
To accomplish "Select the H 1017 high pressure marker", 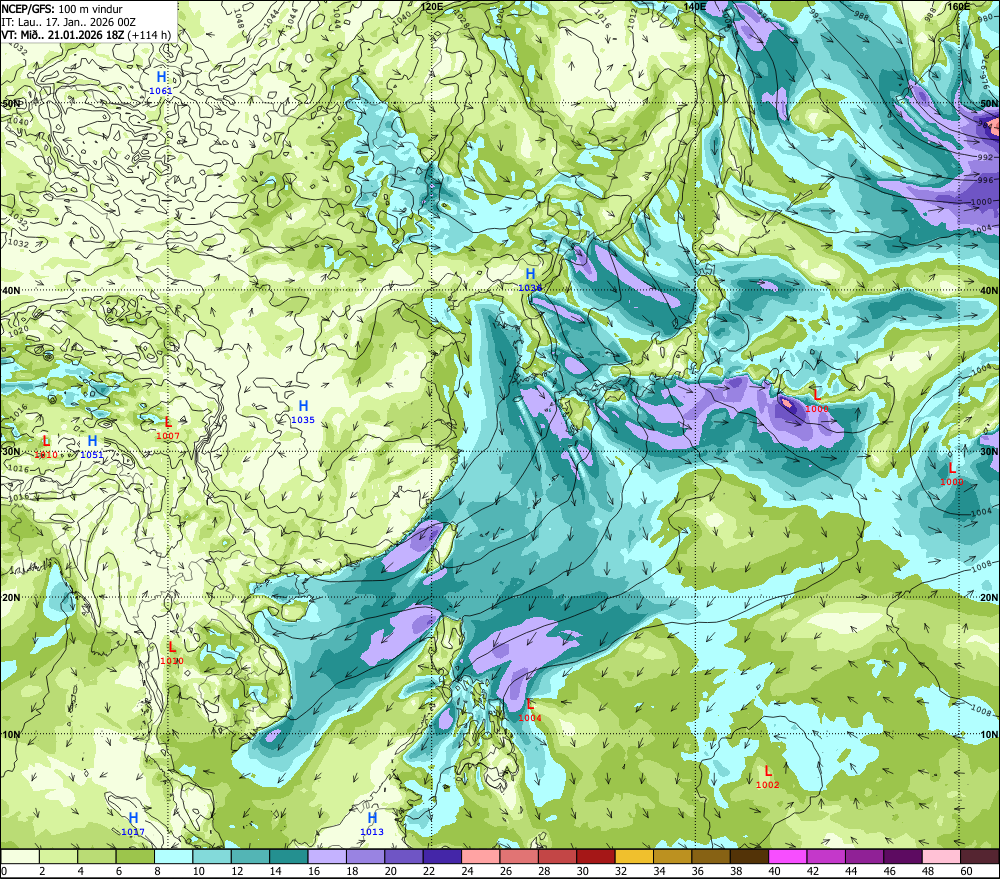I will pos(133,824).
